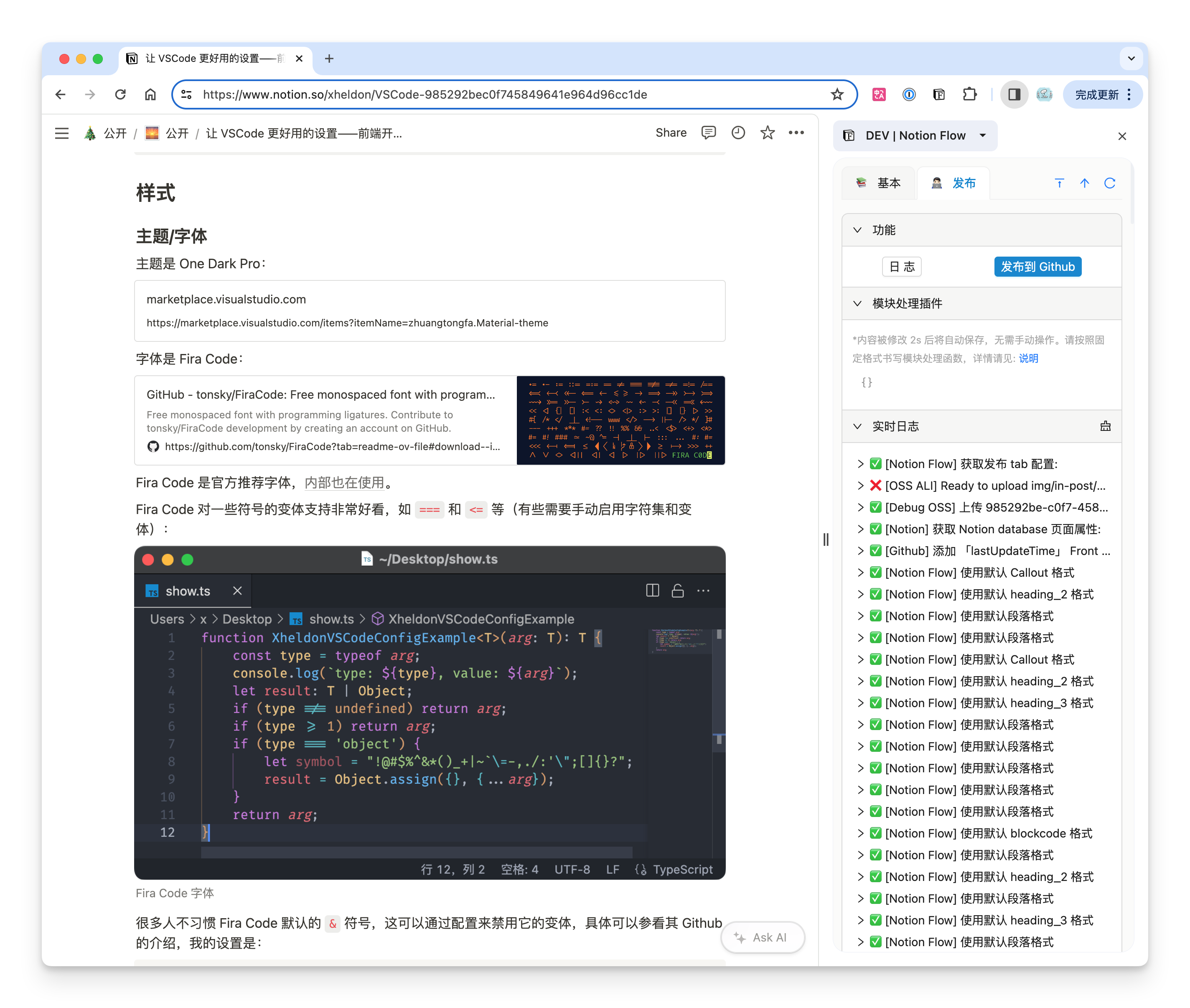Click the Fira Code 字体 image caption
This screenshot has width=1190, height=1008.
pyautogui.click(x=175, y=893)
